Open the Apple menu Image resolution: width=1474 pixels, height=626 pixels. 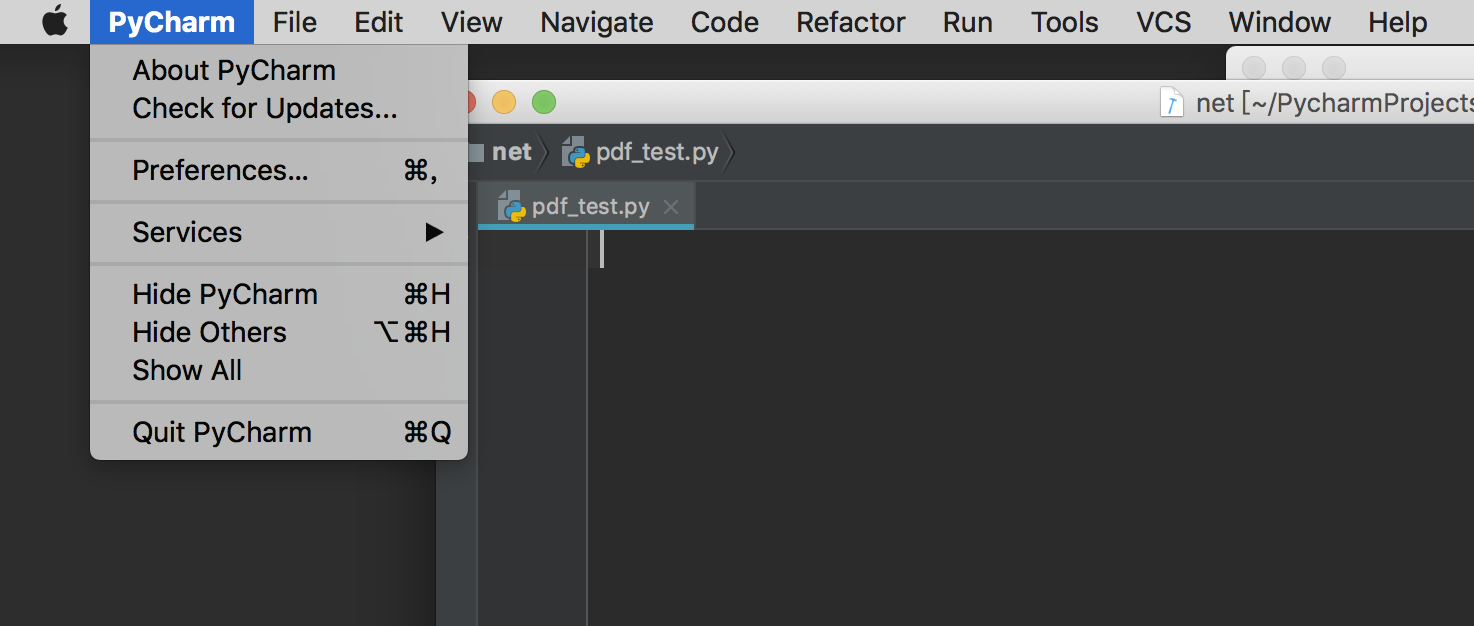(55, 22)
